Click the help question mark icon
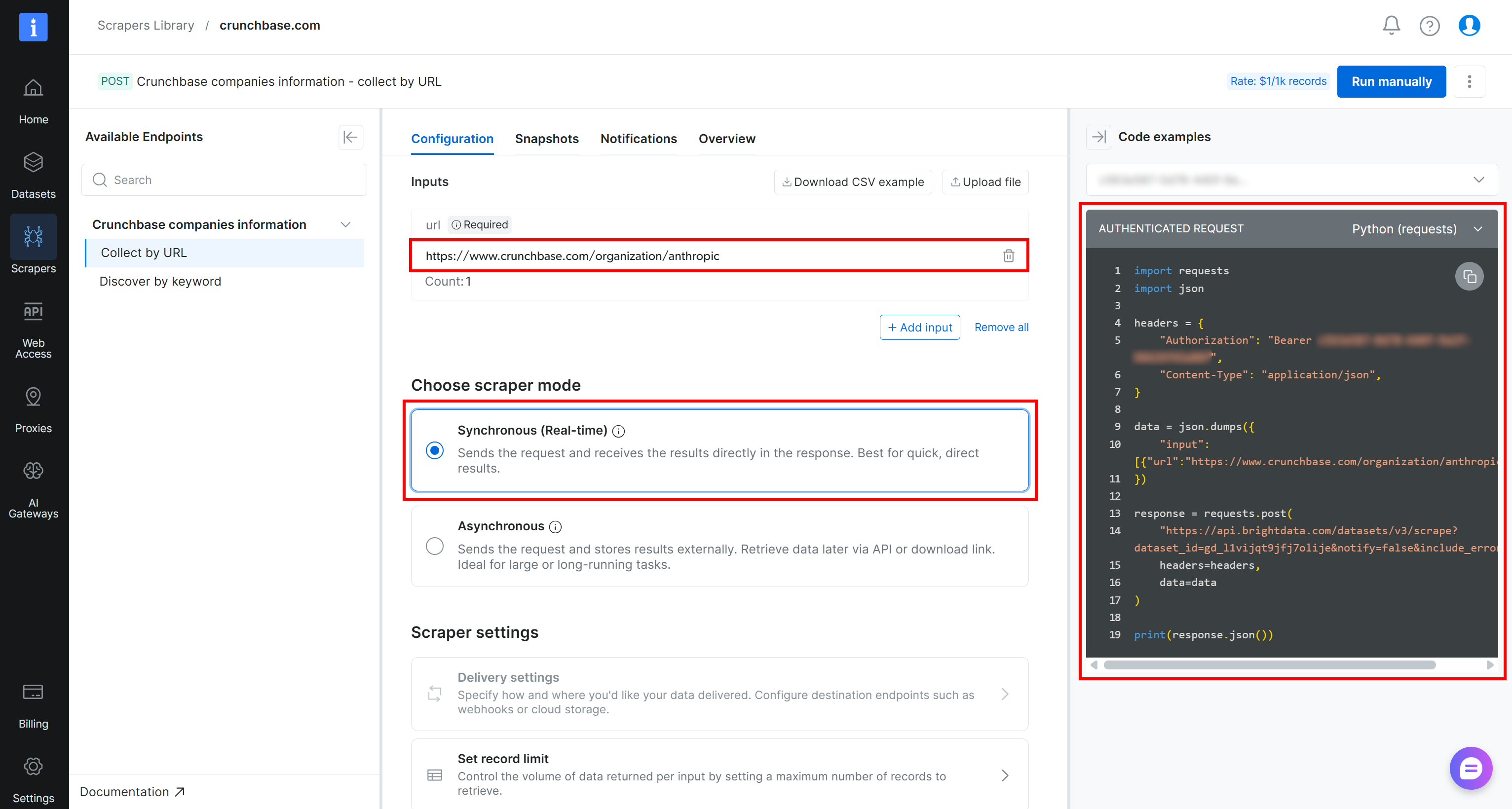This screenshot has width=1512, height=809. 1429,26
